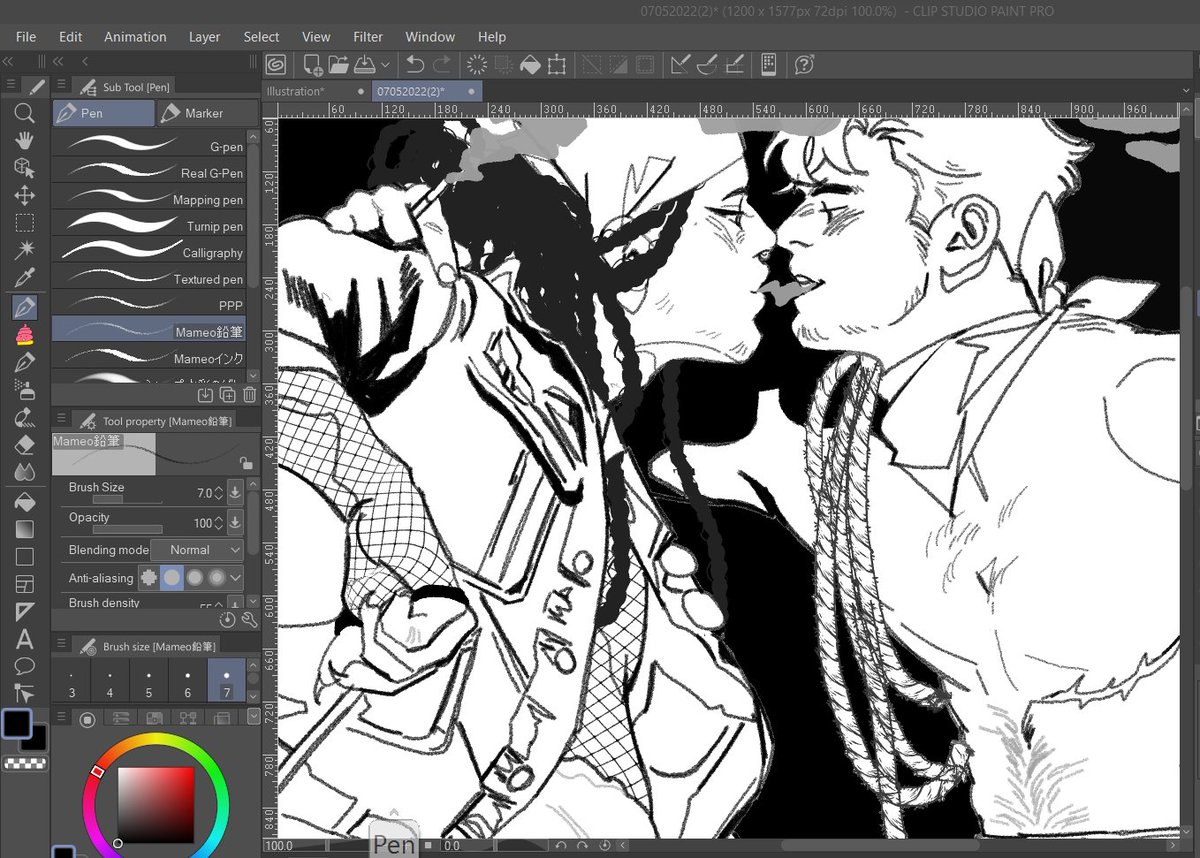Select weak anti-aliasing option
This screenshot has width=1200, height=858.
[x=171, y=577]
